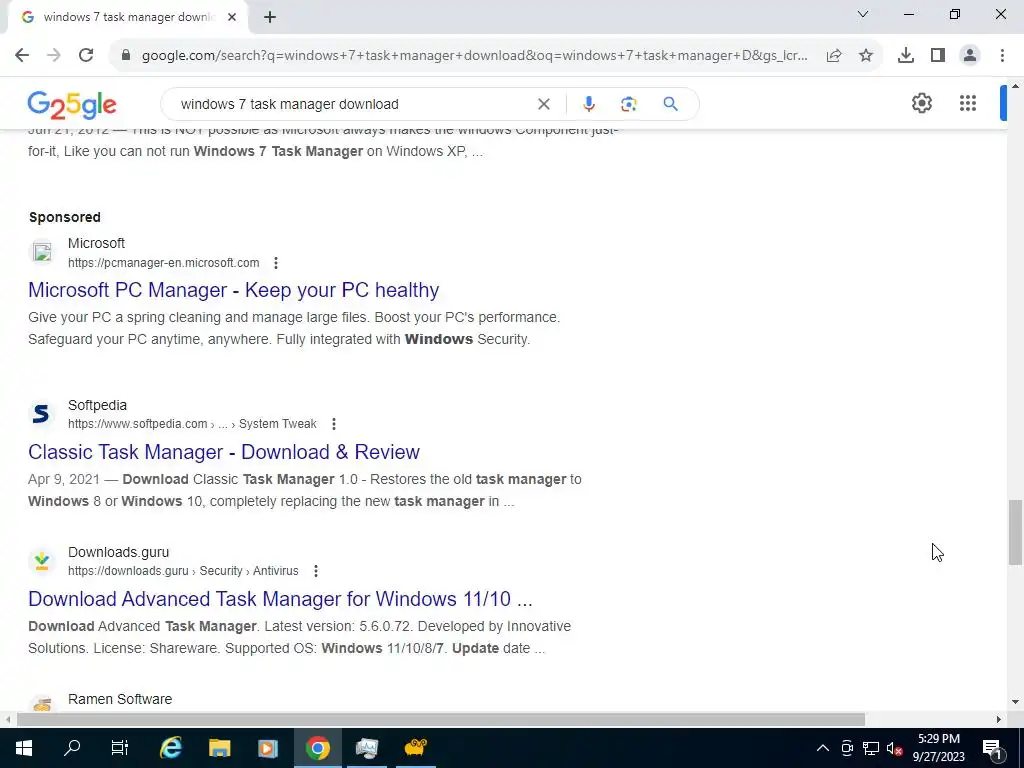Bookmark this page with the star icon
1024x768 pixels.
tap(866, 56)
